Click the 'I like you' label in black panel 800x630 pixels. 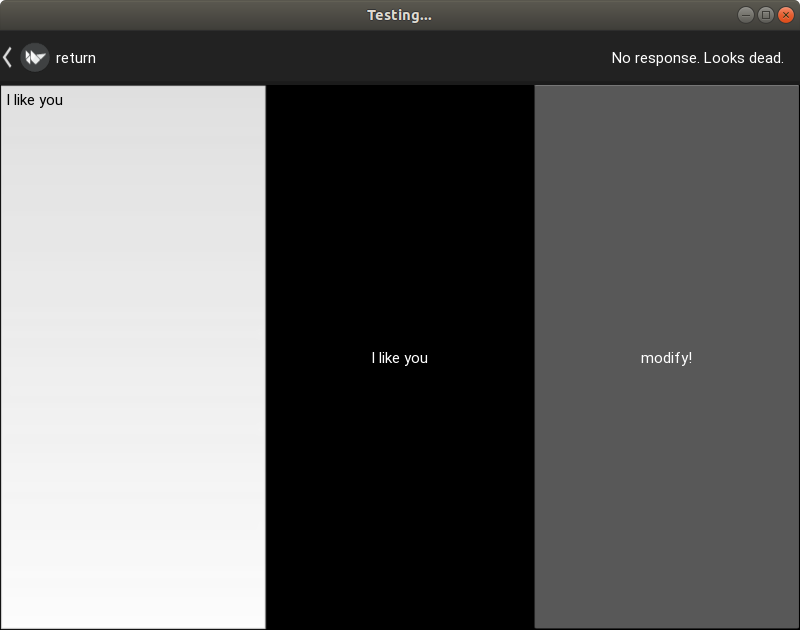[x=399, y=358]
